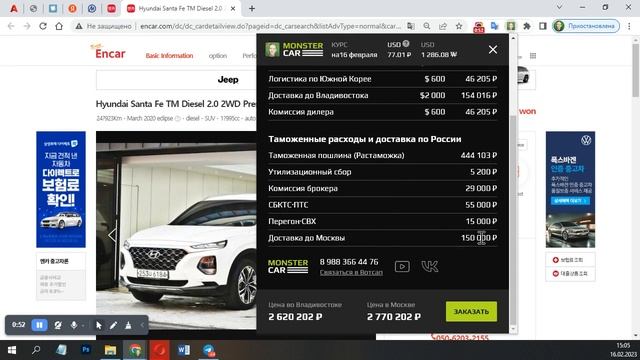This screenshot has height=360, width=640.
Task: Open Photoshop from the taskbar
Action: [86, 350]
